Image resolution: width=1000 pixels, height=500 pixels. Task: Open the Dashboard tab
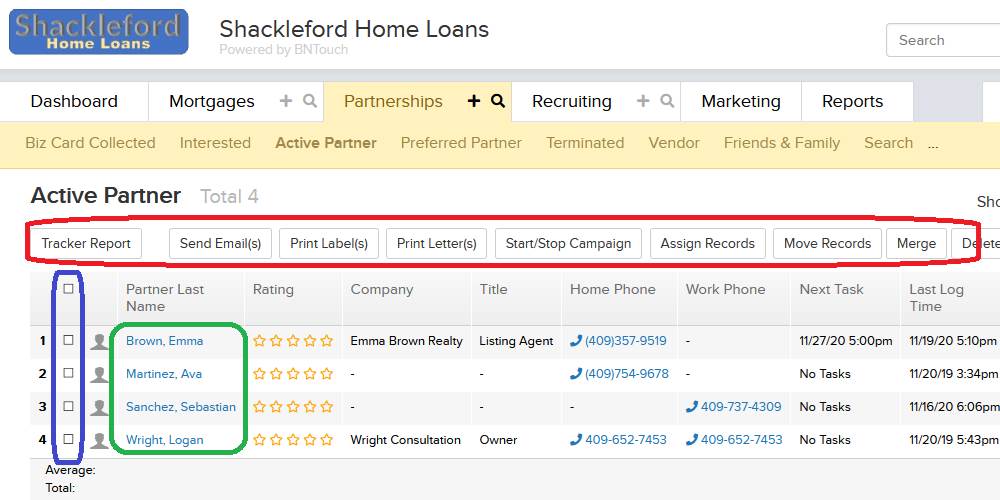coord(74,101)
